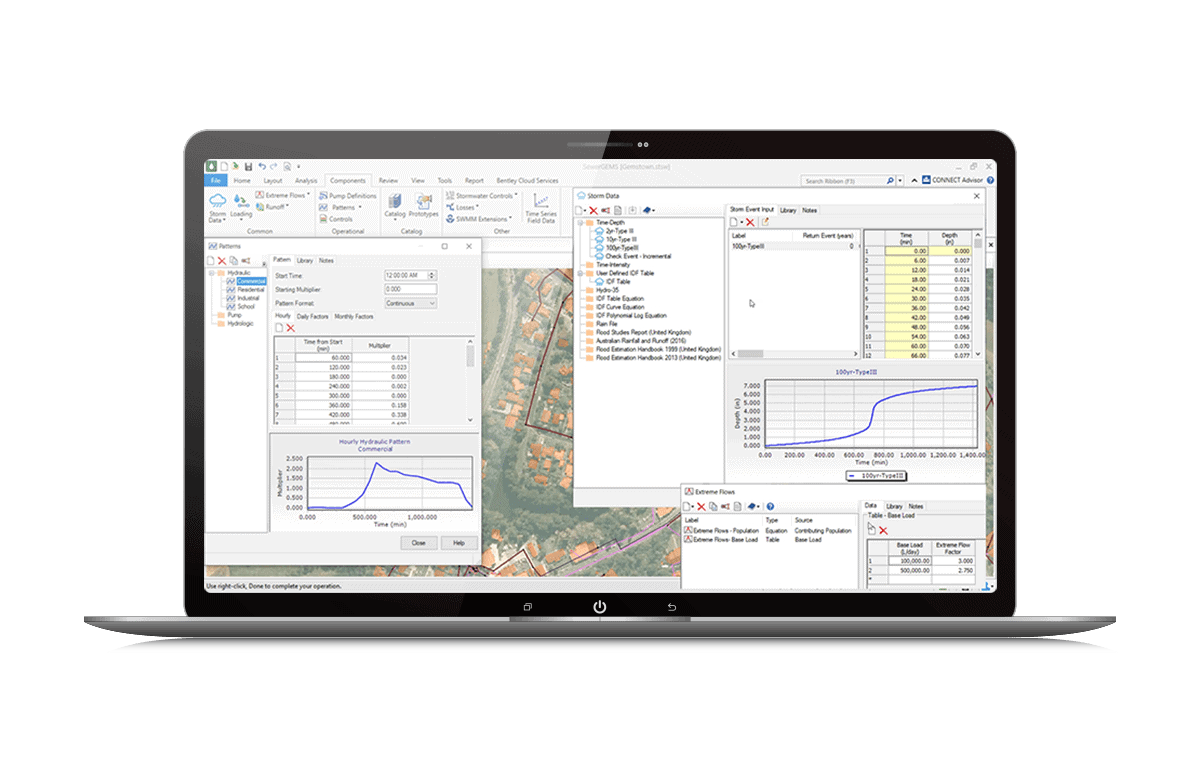
Task: Increment Start Time using the spinner arrow
Action: coord(431,276)
